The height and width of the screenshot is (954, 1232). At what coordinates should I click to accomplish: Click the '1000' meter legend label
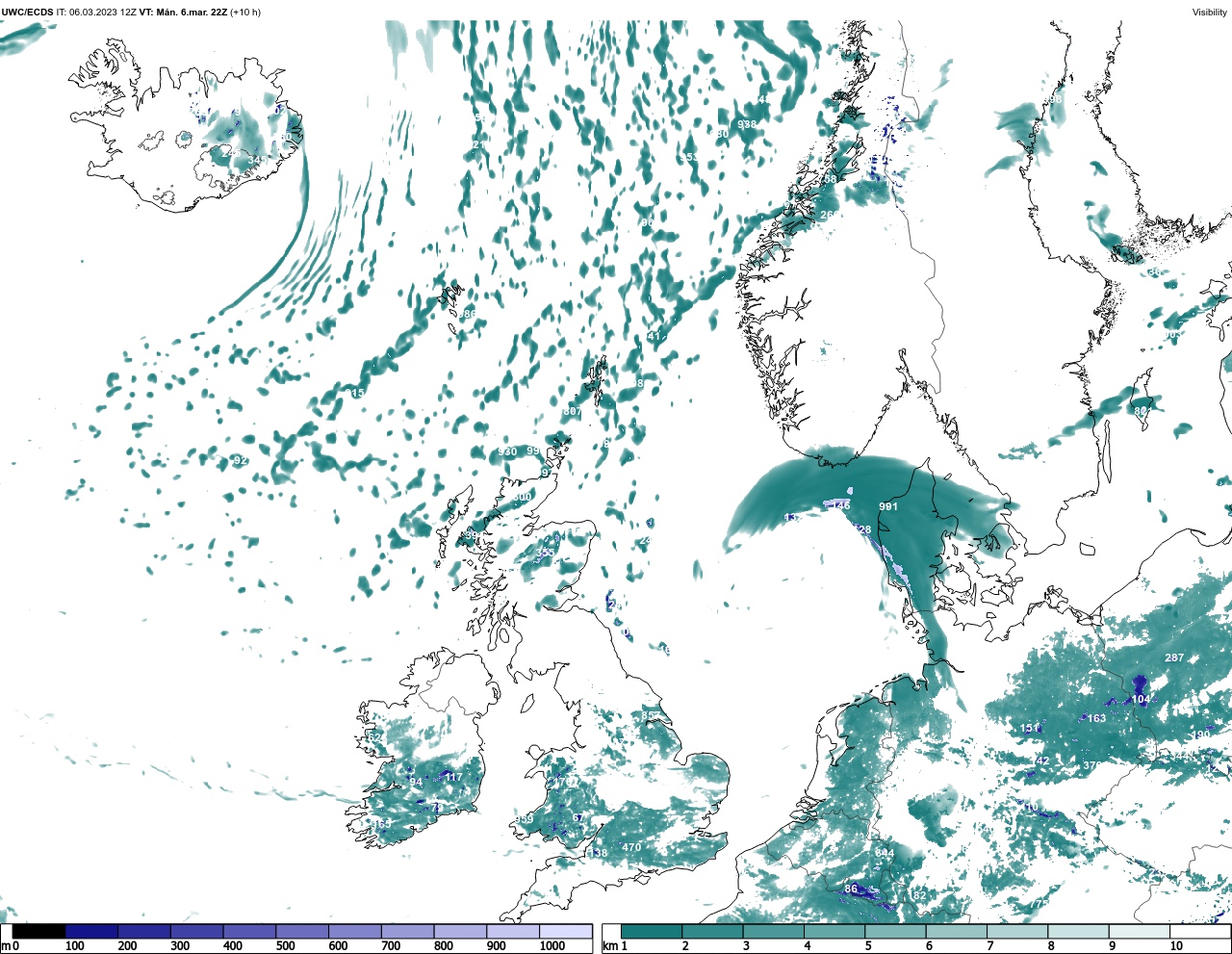click(x=552, y=946)
